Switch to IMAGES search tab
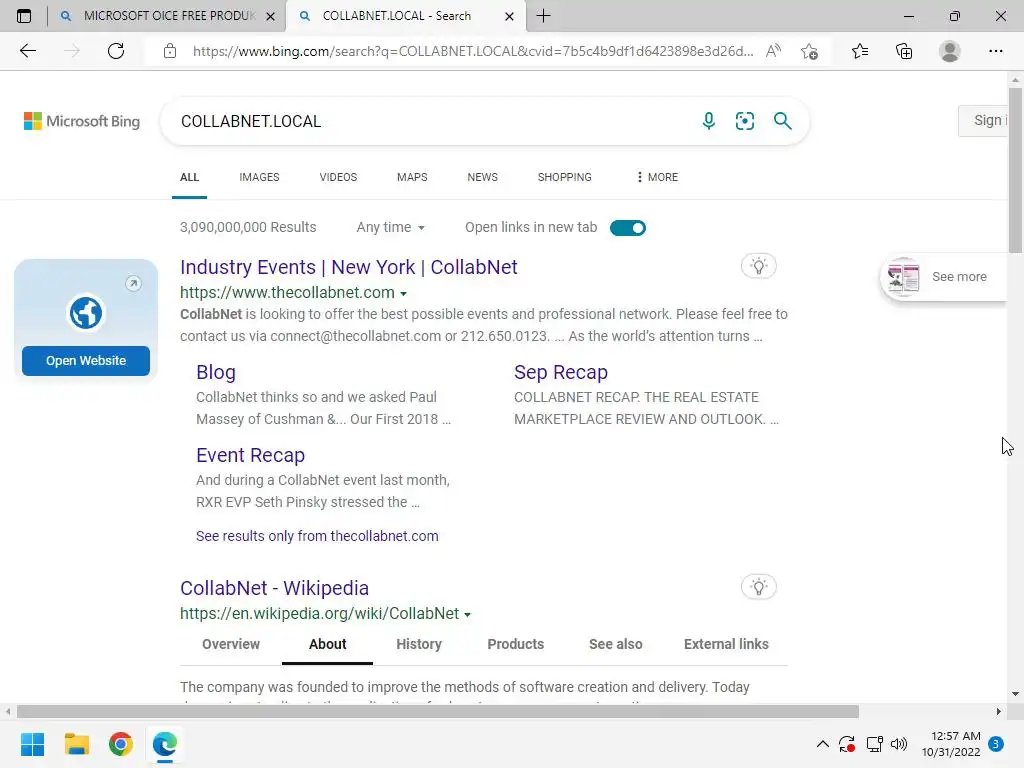 coord(259,177)
